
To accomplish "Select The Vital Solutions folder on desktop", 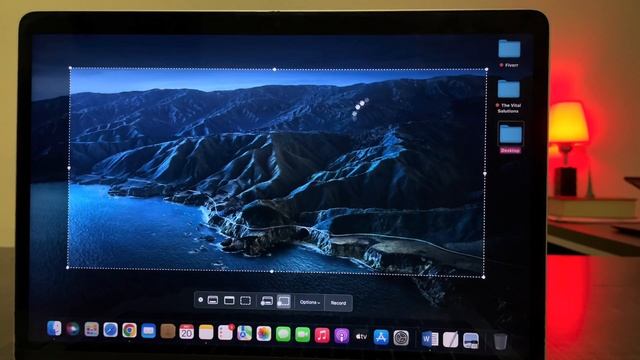I will click(509, 89).
